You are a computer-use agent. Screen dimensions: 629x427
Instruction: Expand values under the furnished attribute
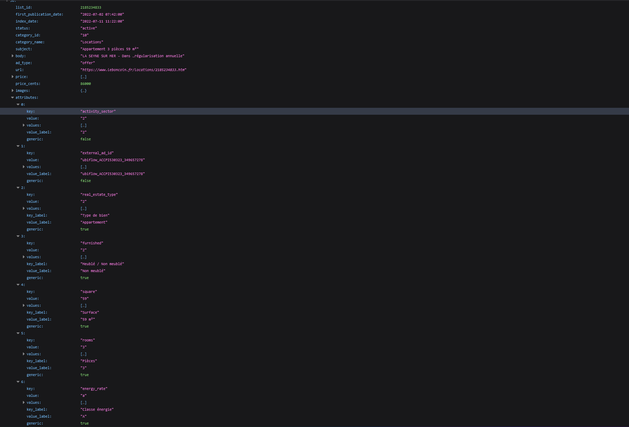pyautogui.click(x=24, y=257)
